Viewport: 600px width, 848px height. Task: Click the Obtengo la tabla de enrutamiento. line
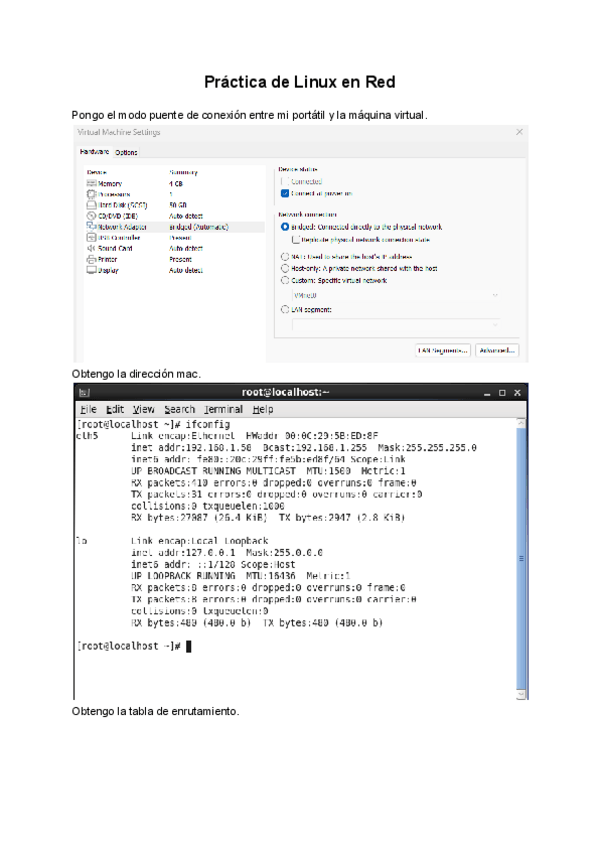[155, 711]
